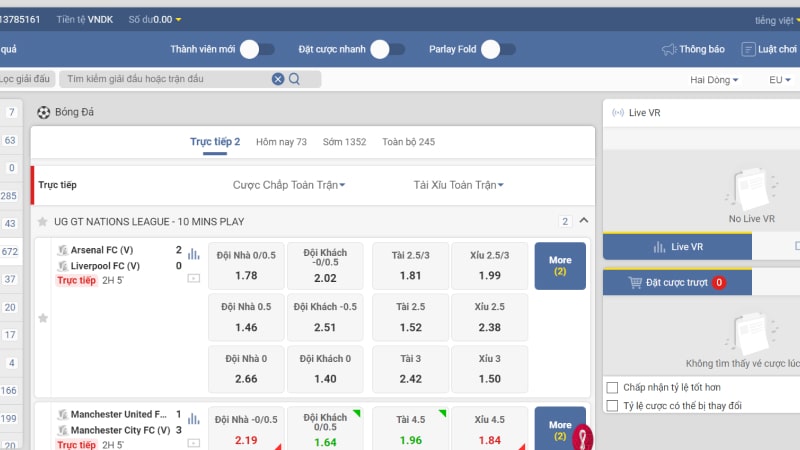Favorite the Arsenal vs Liverpool match star
800x450 pixels.
[43, 318]
